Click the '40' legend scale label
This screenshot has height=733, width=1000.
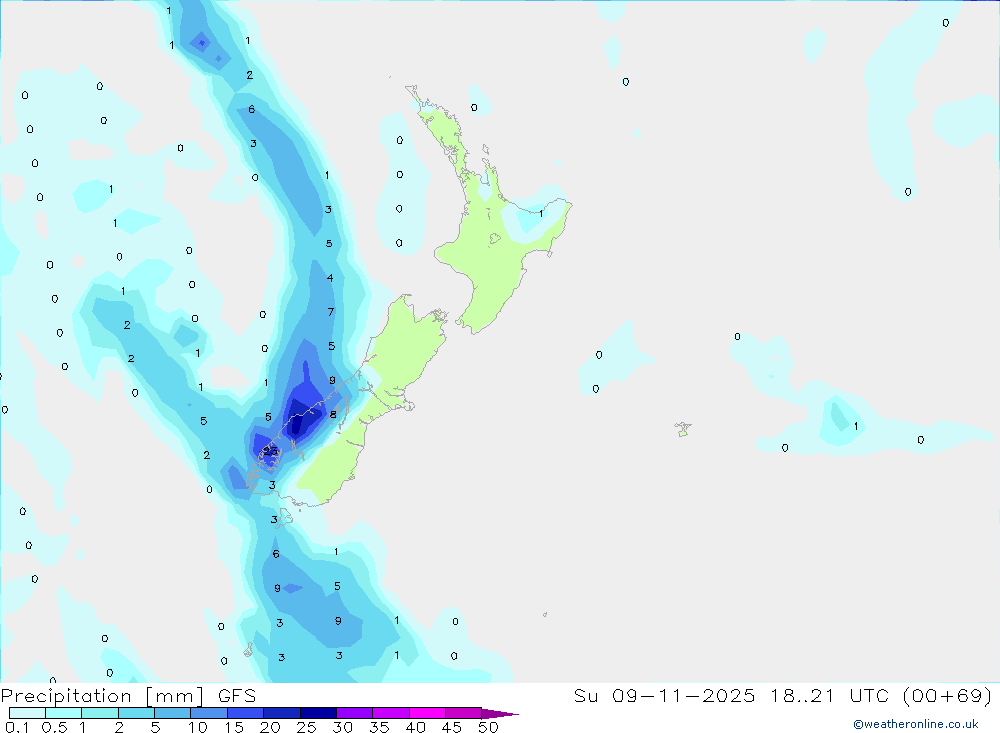coord(415,727)
